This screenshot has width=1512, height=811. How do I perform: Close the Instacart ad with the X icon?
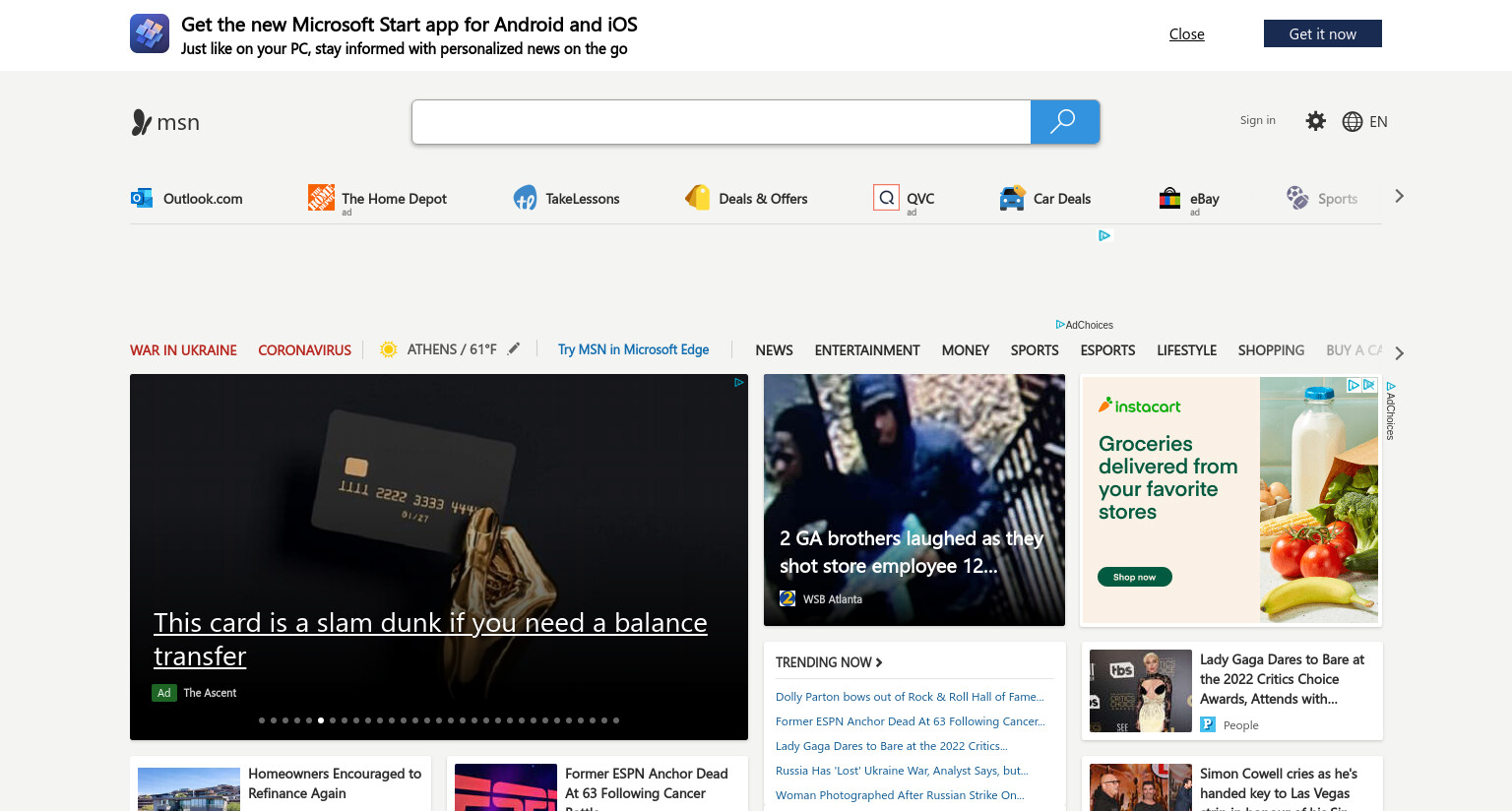pyautogui.click(x=1368, y=385)
